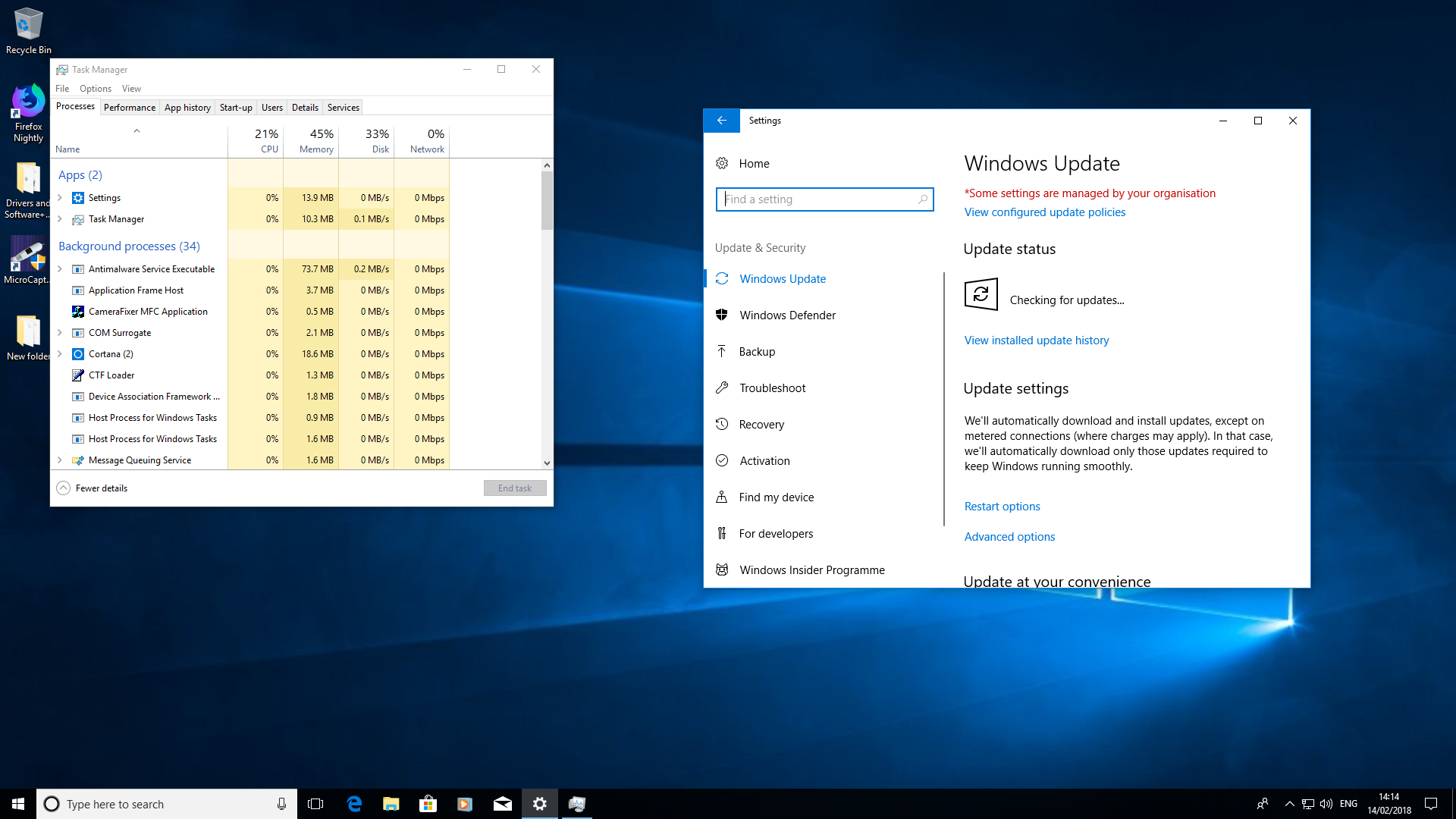Image resolution: width=1456 pixels, height=819 pixels.
Task: Click the Find my device person icon
Action: click(722, 497)
